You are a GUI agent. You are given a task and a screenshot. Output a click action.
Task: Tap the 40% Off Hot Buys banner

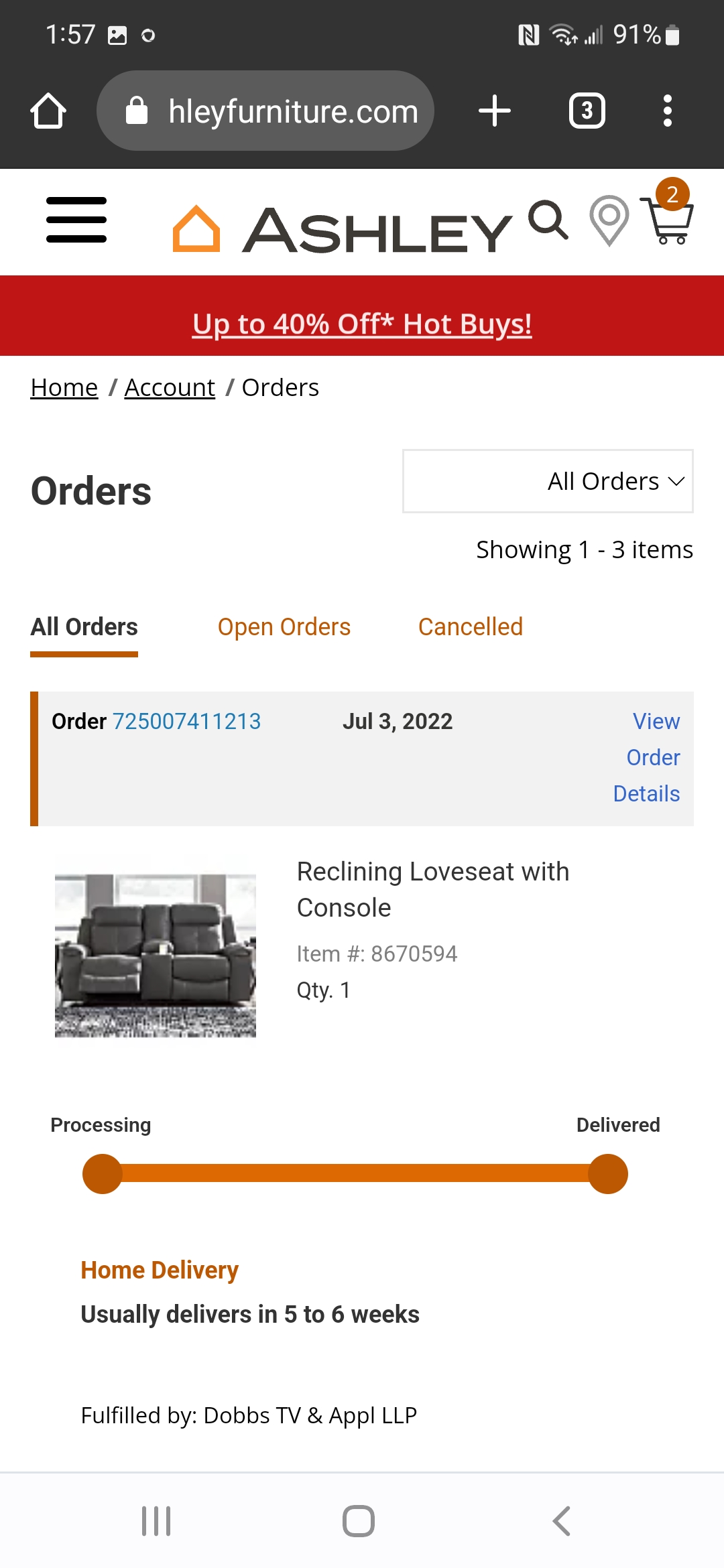click(x=362, y=324)
